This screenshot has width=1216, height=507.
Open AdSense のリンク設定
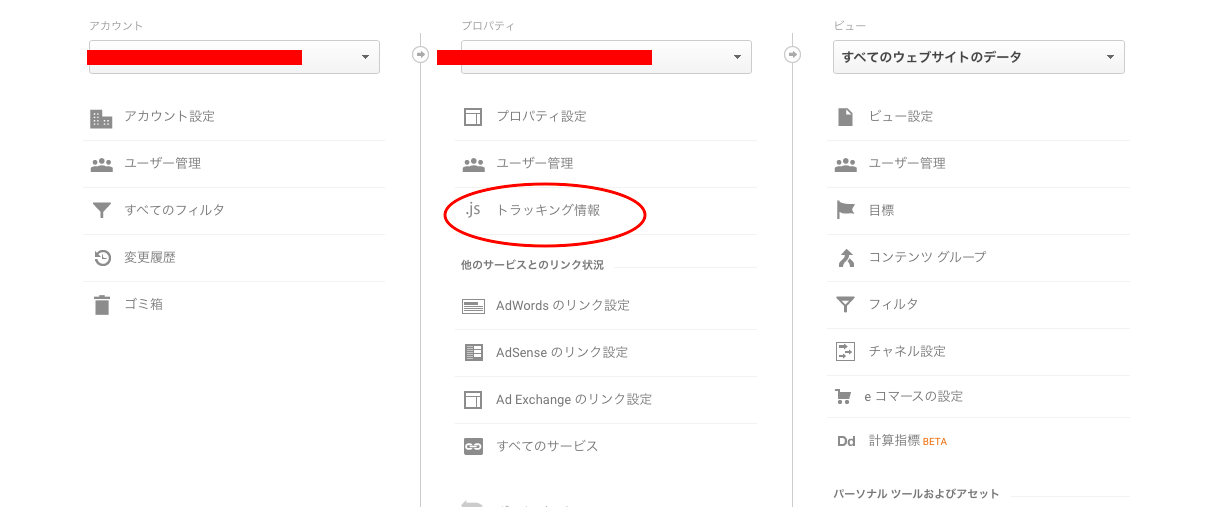(x=561, y=353)
